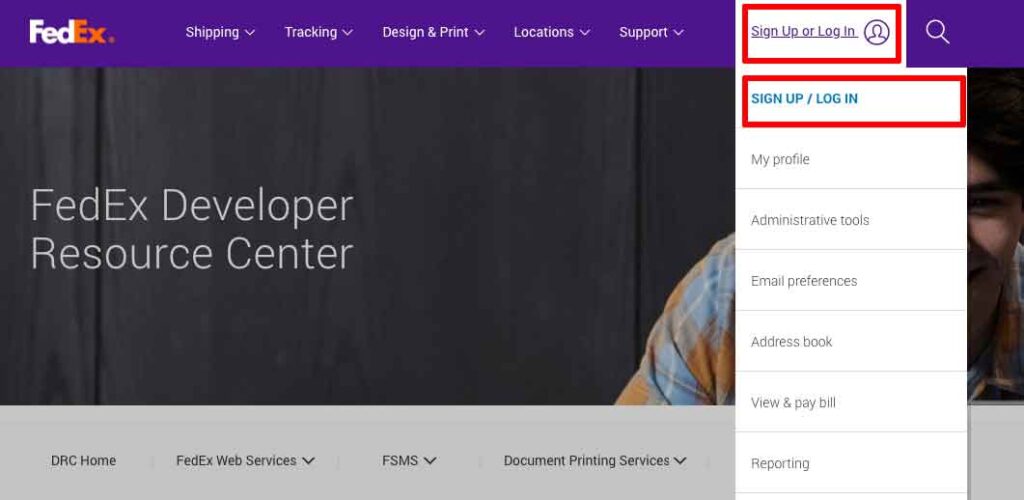Open Document Printing Services dropdown
Screen dimensions: 1024x500
595,461
